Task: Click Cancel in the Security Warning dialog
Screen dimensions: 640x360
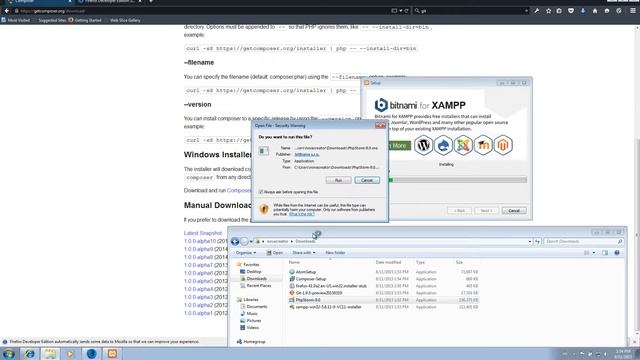Action: tap(367, 180)
